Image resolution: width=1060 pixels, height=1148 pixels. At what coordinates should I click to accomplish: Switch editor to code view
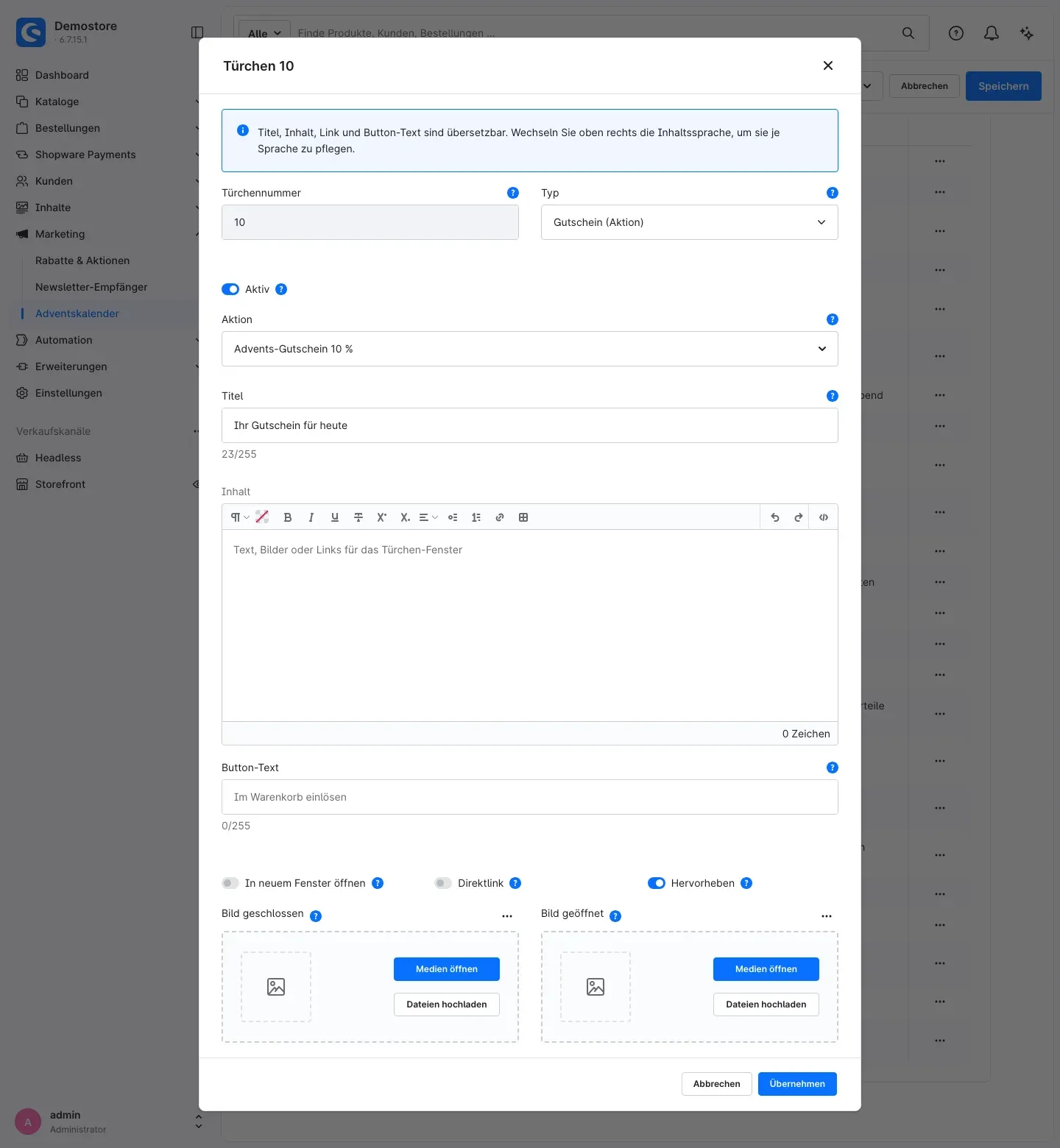(824, 517)
